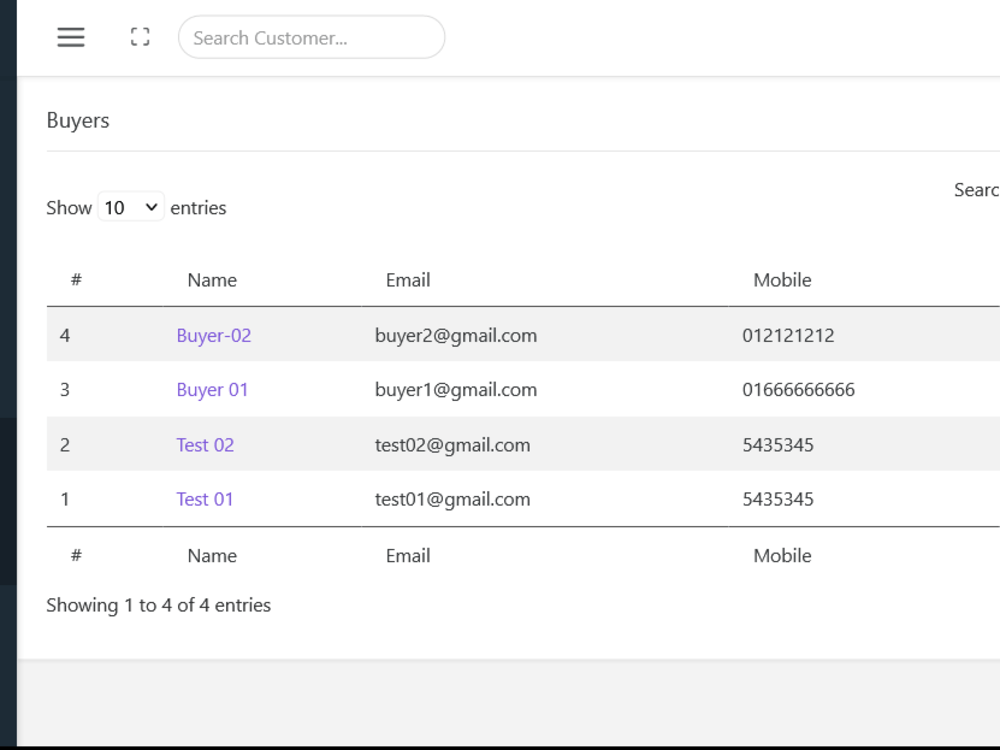Screen dimensions: 1000x750
Task: Select the buyer2@gmail.com email cell
Action: (x=456, y=335)
